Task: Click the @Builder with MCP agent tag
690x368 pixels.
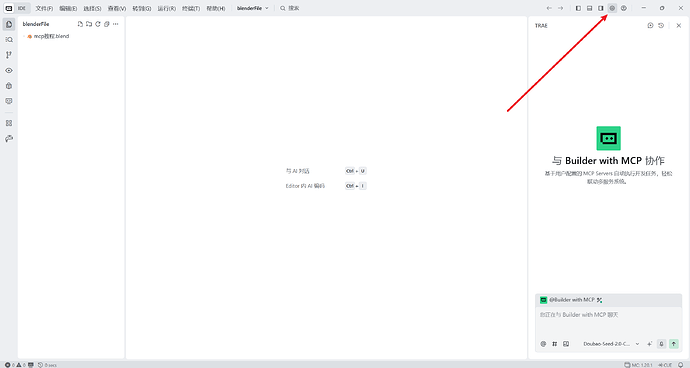Action: click(572, 300)
